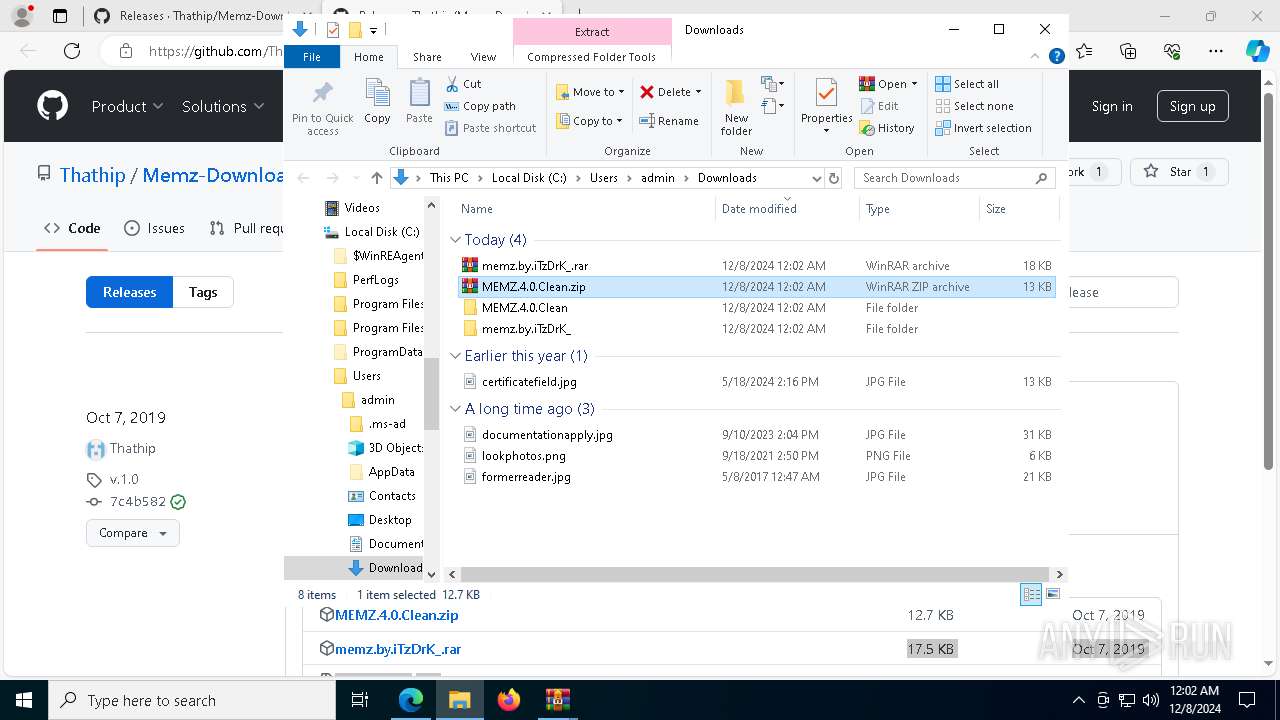
Task: Click the Rename ribbon button
Action: [x=669, y=121]
